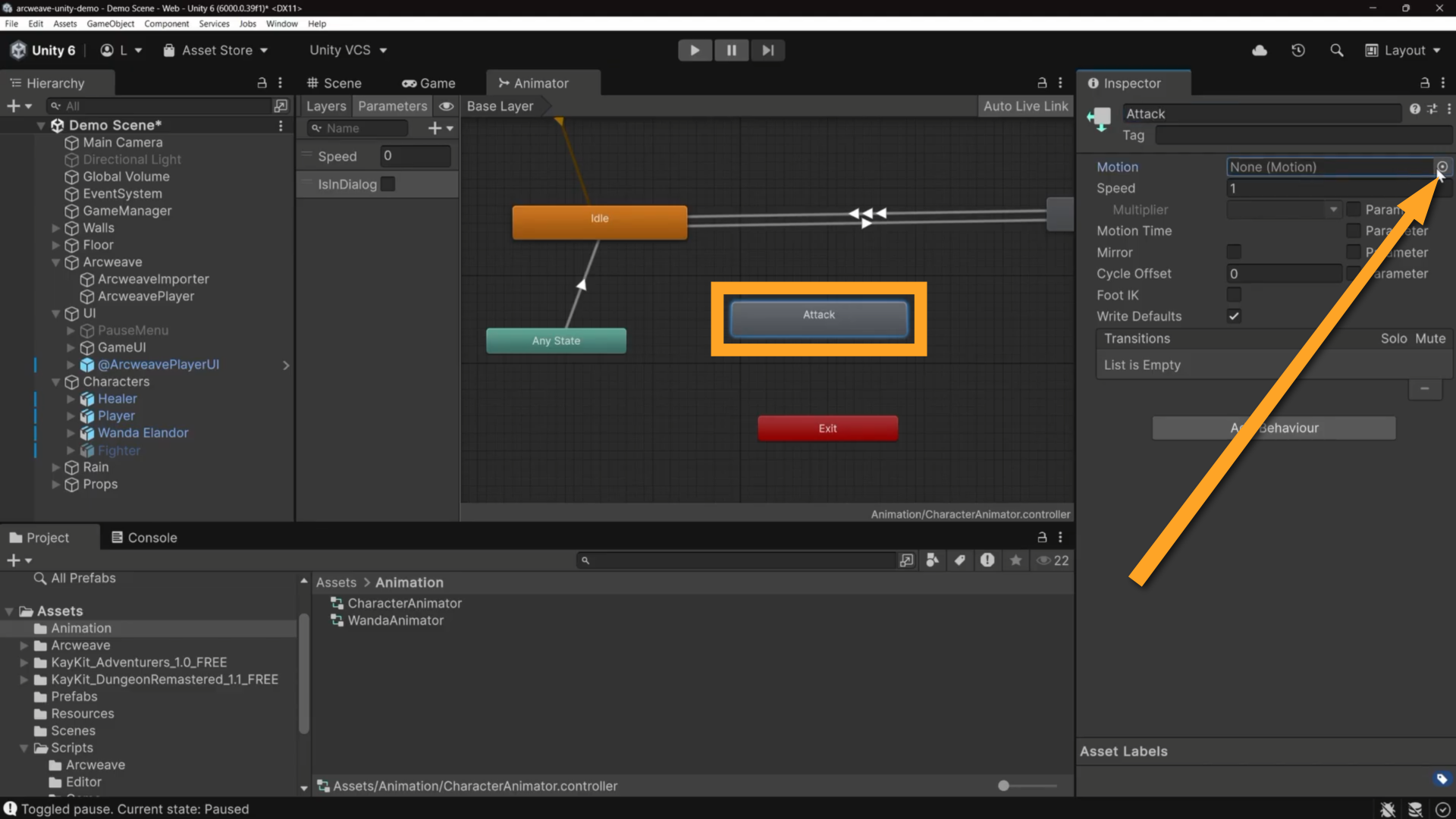
Task: Enable the Foot IK checkbox
Action: [1234, 294]
